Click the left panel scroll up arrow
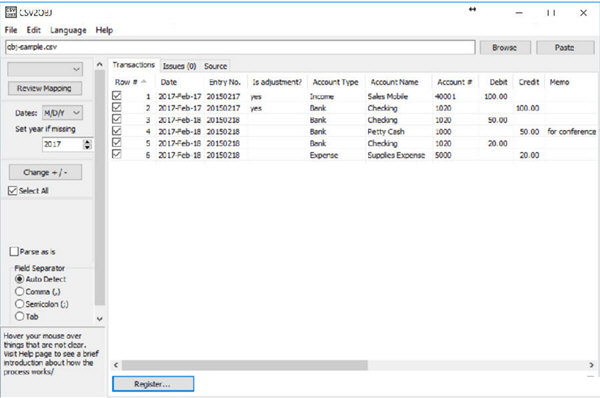 click(99, 64)
